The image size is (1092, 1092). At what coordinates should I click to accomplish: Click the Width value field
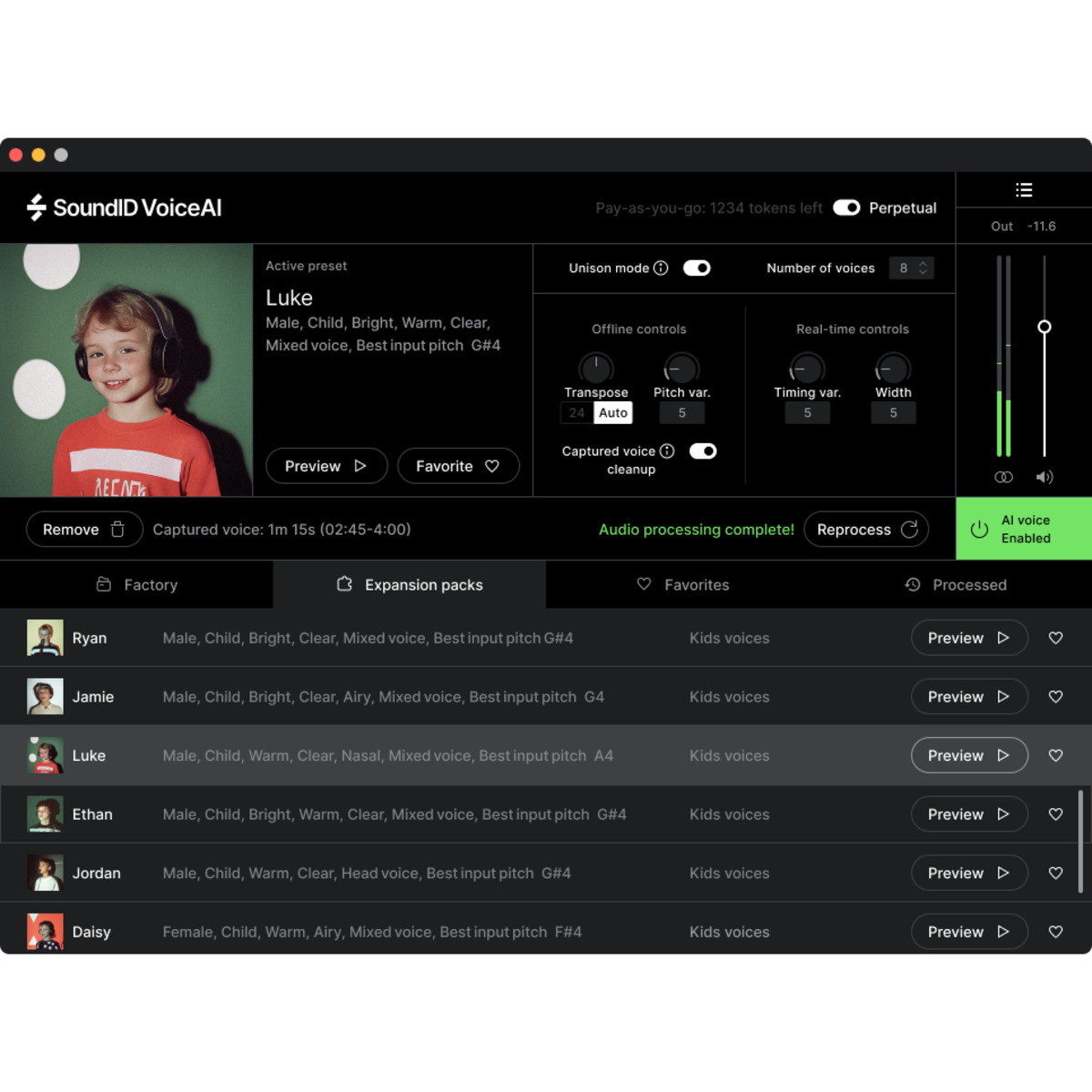coord(893,412)
